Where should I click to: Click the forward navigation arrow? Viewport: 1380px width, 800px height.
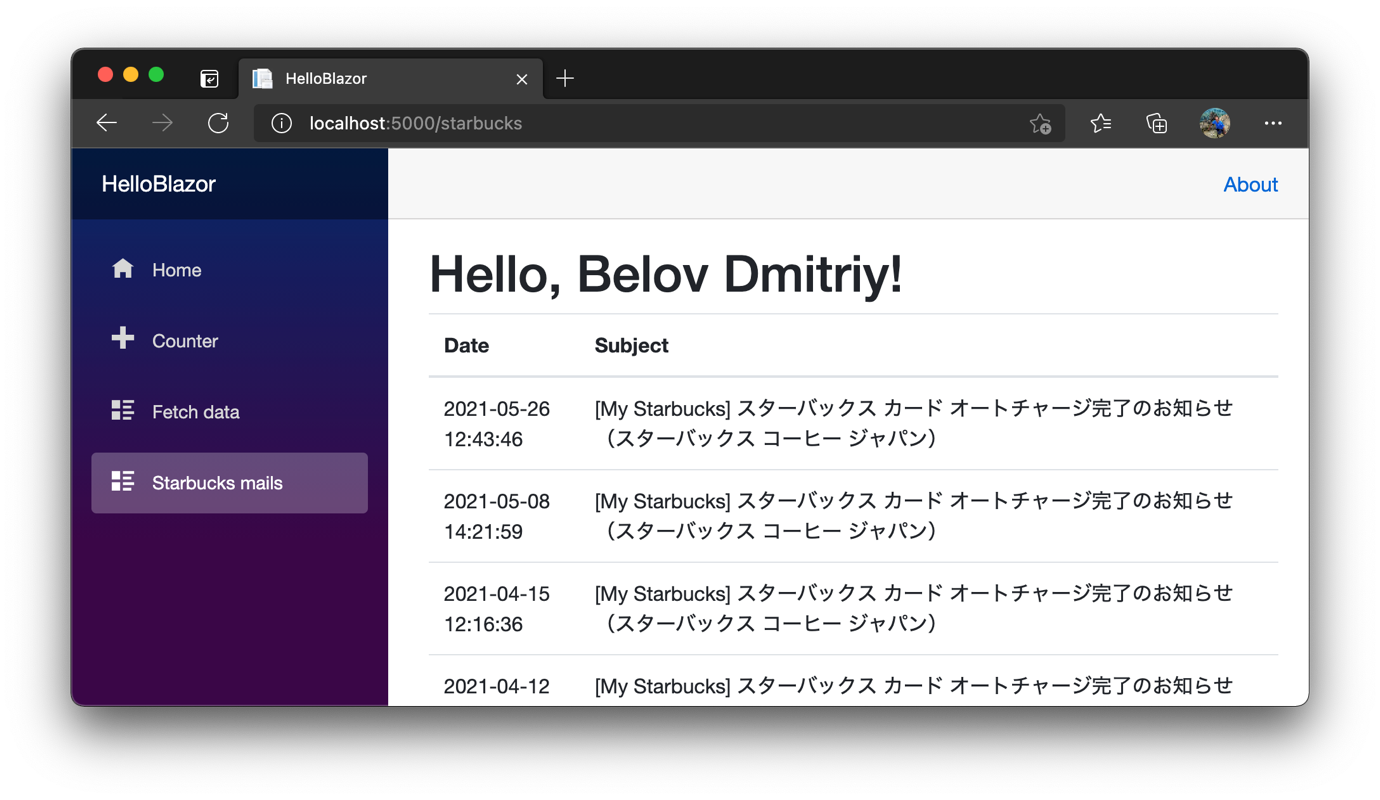[x=162, y=123]
